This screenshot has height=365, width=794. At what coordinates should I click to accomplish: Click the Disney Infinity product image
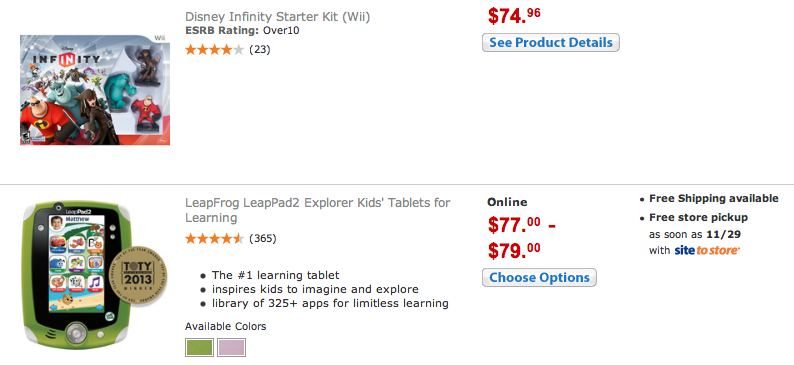click(95, 90)
